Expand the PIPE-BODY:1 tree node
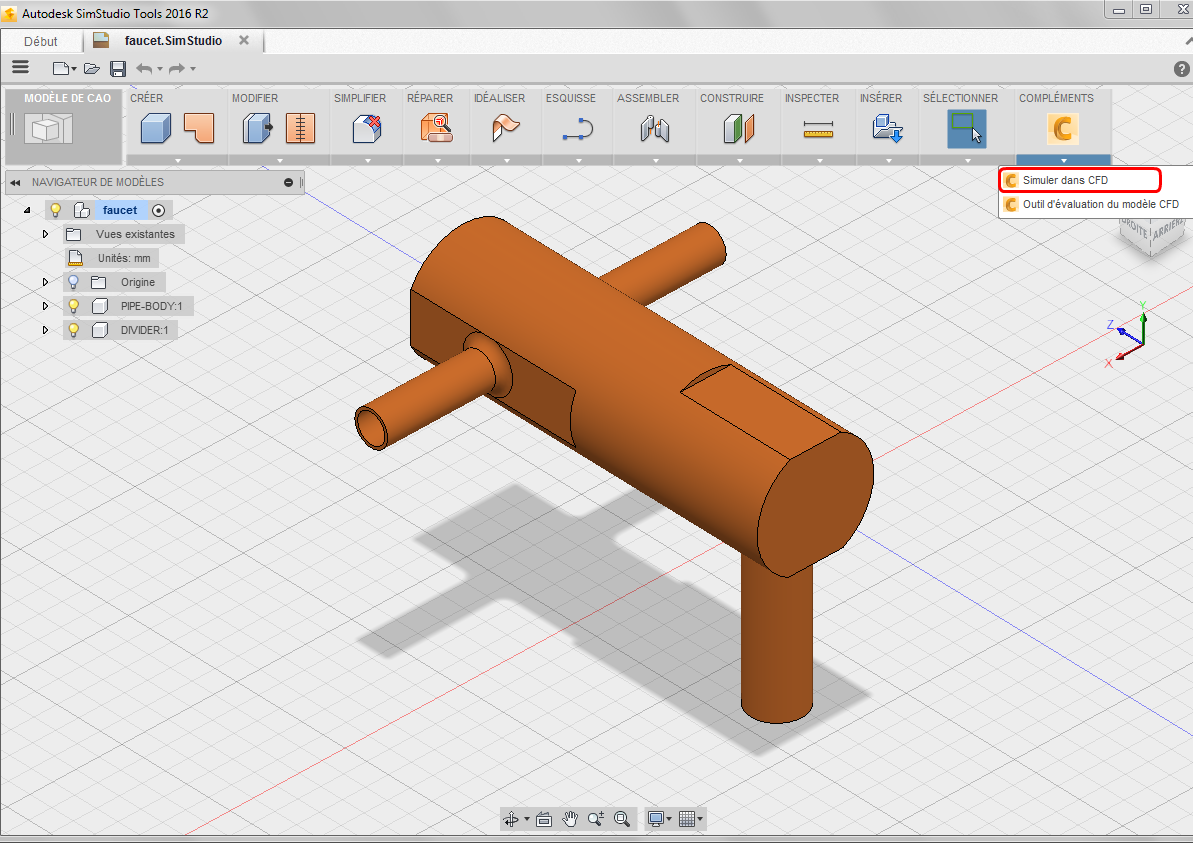This screenshot has width=1193, height=843. pos(45,306)
